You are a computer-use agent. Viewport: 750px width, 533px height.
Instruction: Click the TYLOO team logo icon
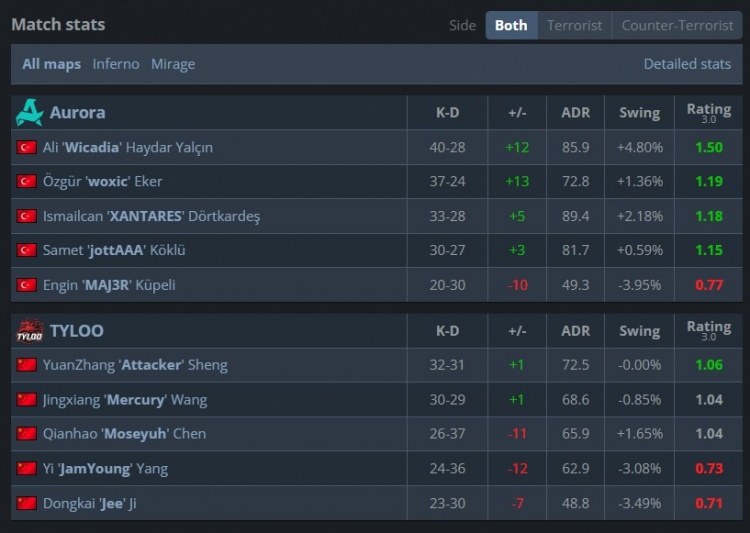click(29, 330)
